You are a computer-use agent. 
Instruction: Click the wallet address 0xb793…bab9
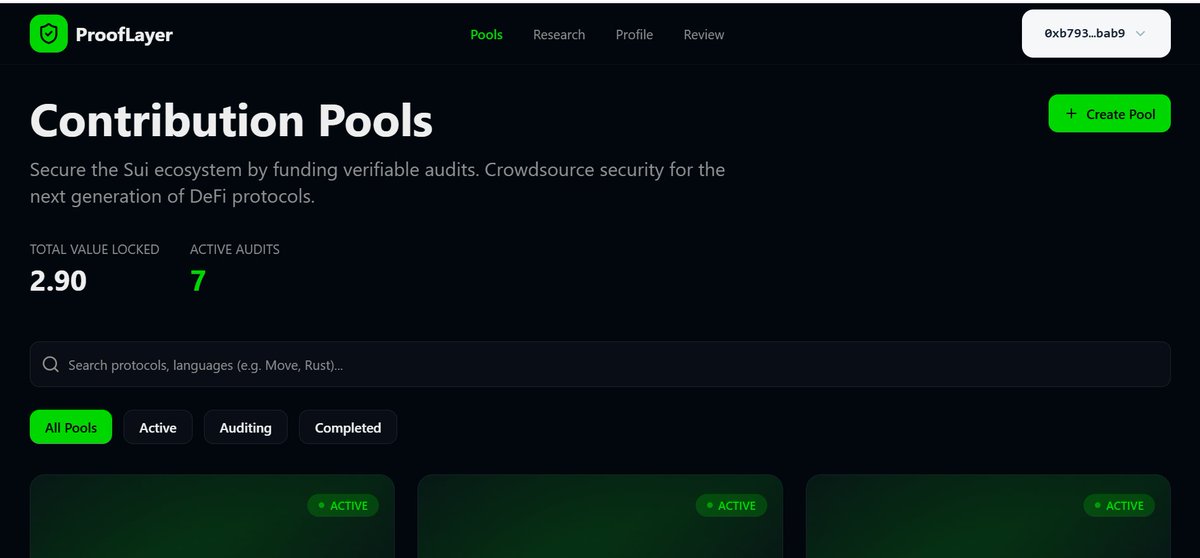click(x=1084, y=34)
